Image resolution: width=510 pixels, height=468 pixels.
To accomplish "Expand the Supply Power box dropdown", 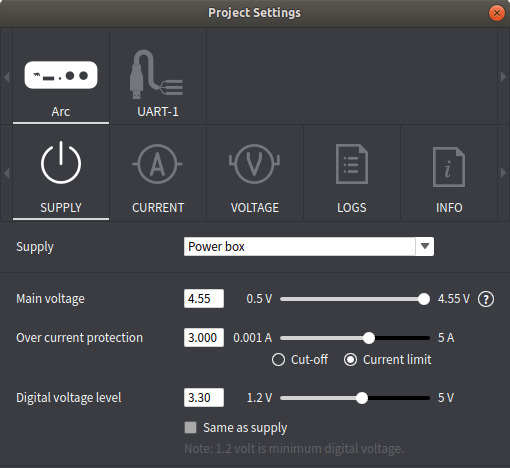I will (425, 246).
